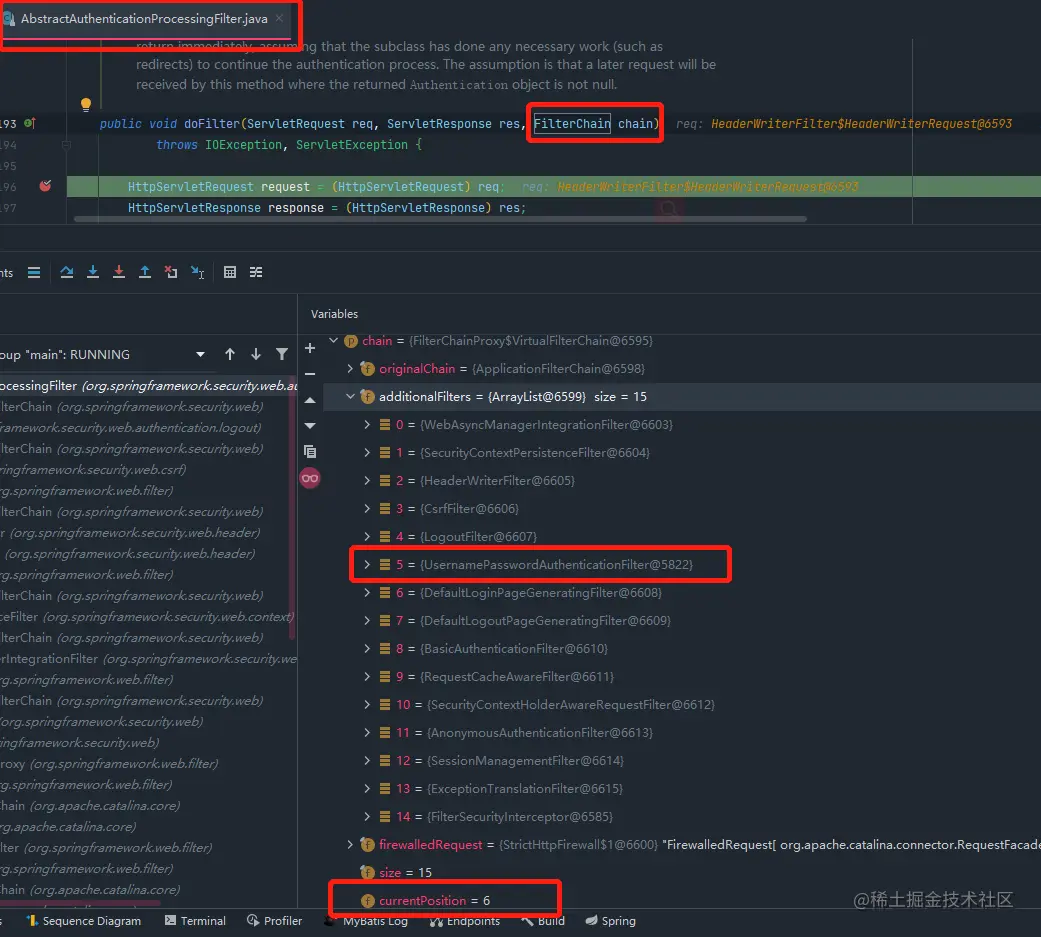Collapse the additionalFilters list node
Image resolution: width=1041 pixels, height=937 pixels.
point(350,396)
